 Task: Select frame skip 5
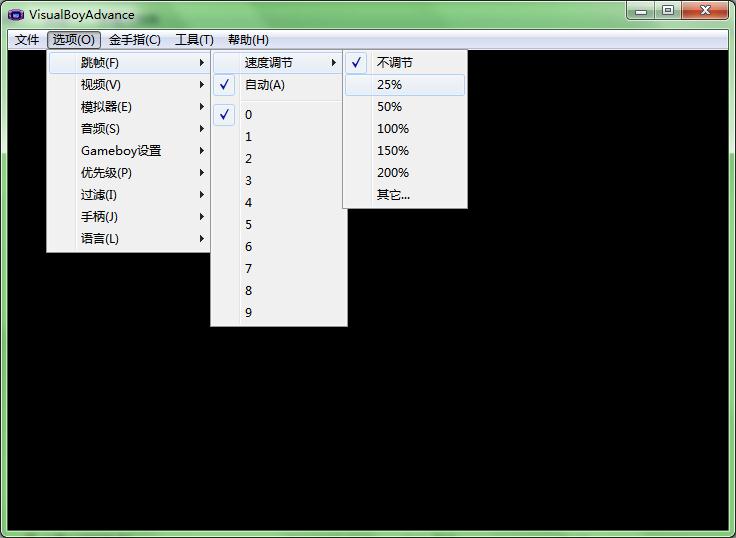coord(279,225)
